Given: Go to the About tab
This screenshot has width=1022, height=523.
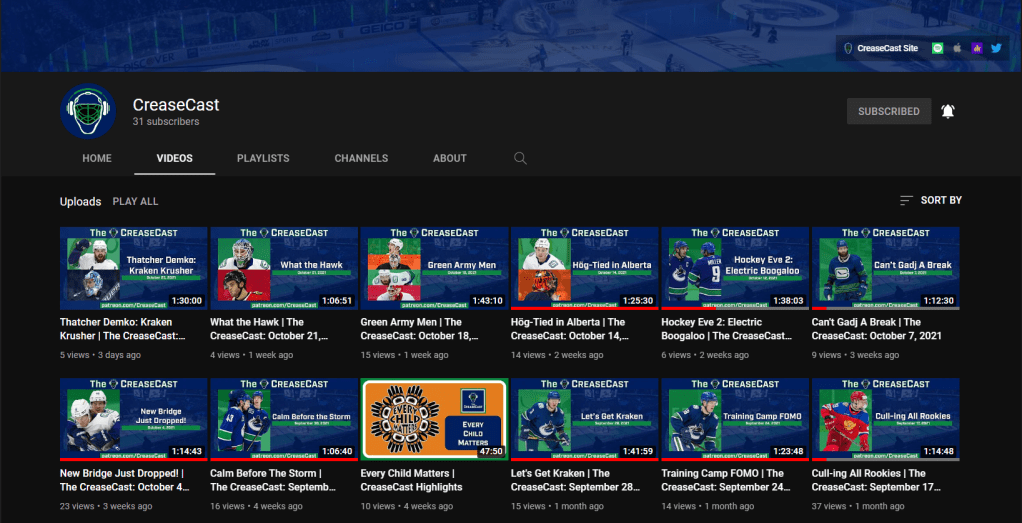Looking at the screenshot, I should tap(450, 158).
